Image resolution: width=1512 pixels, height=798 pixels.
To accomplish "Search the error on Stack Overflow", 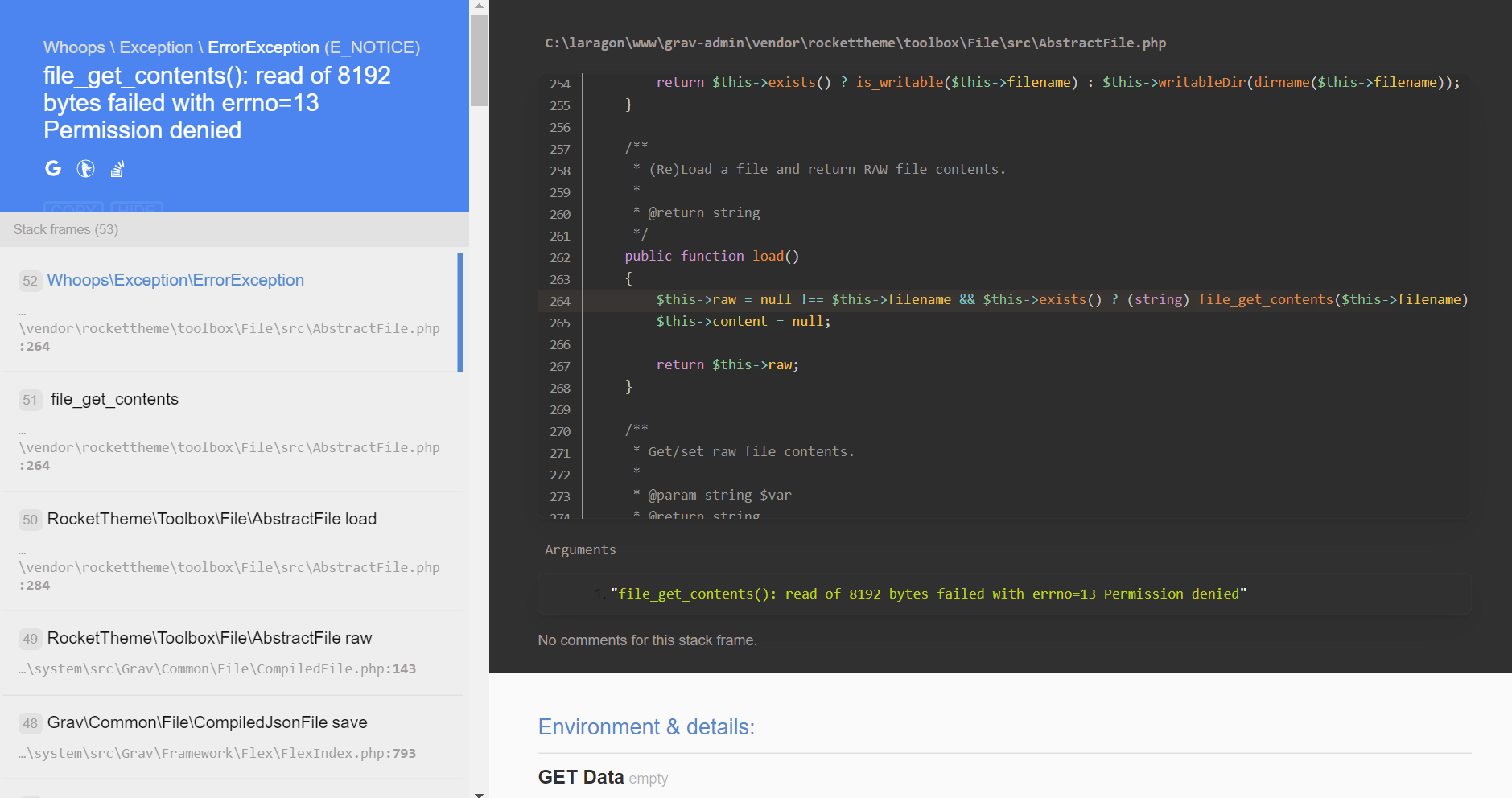I will (117, 169).
